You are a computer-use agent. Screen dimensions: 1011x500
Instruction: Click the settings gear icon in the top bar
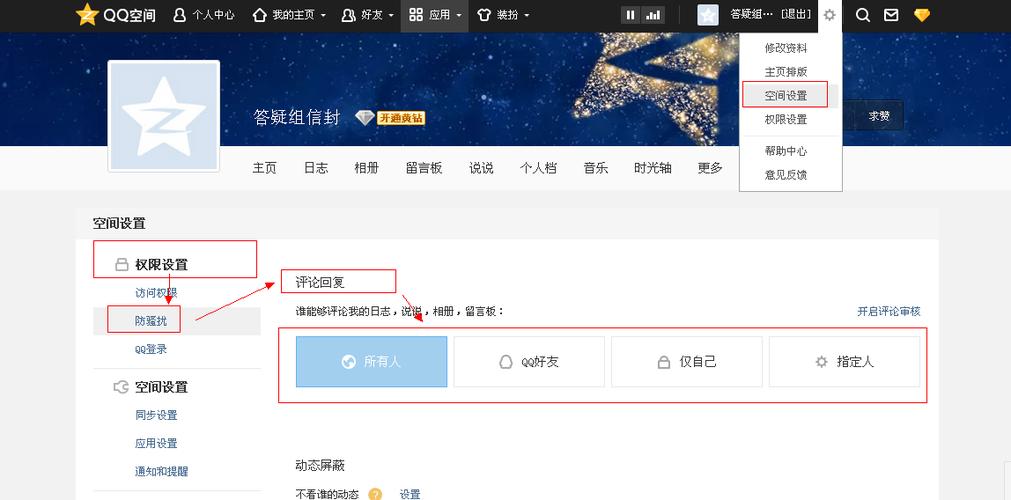pyautogui.click(x=830, y=15)
